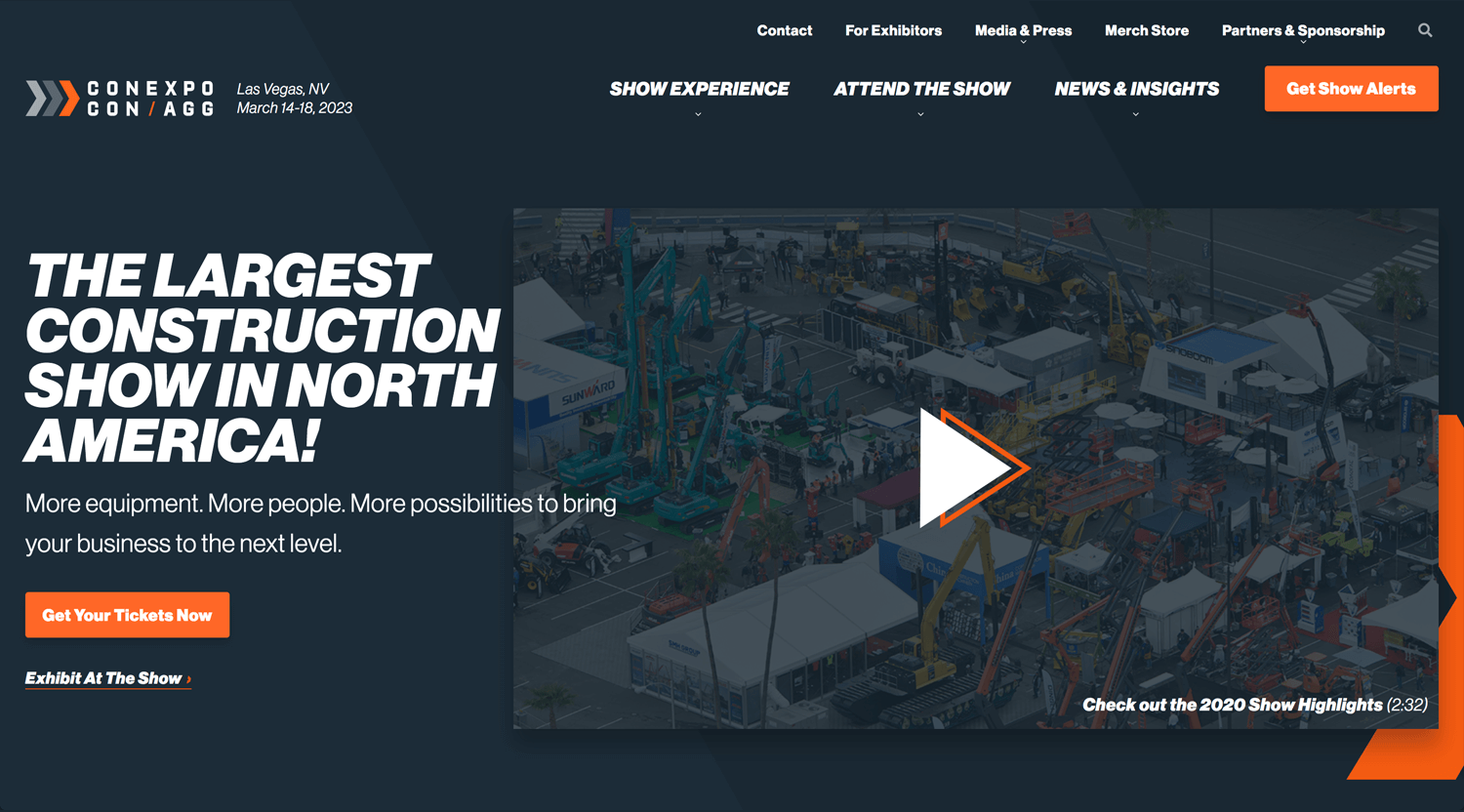Click the search magnifier icon
The width and height of the screenshot is (1464, 812).
[1425, 30]
